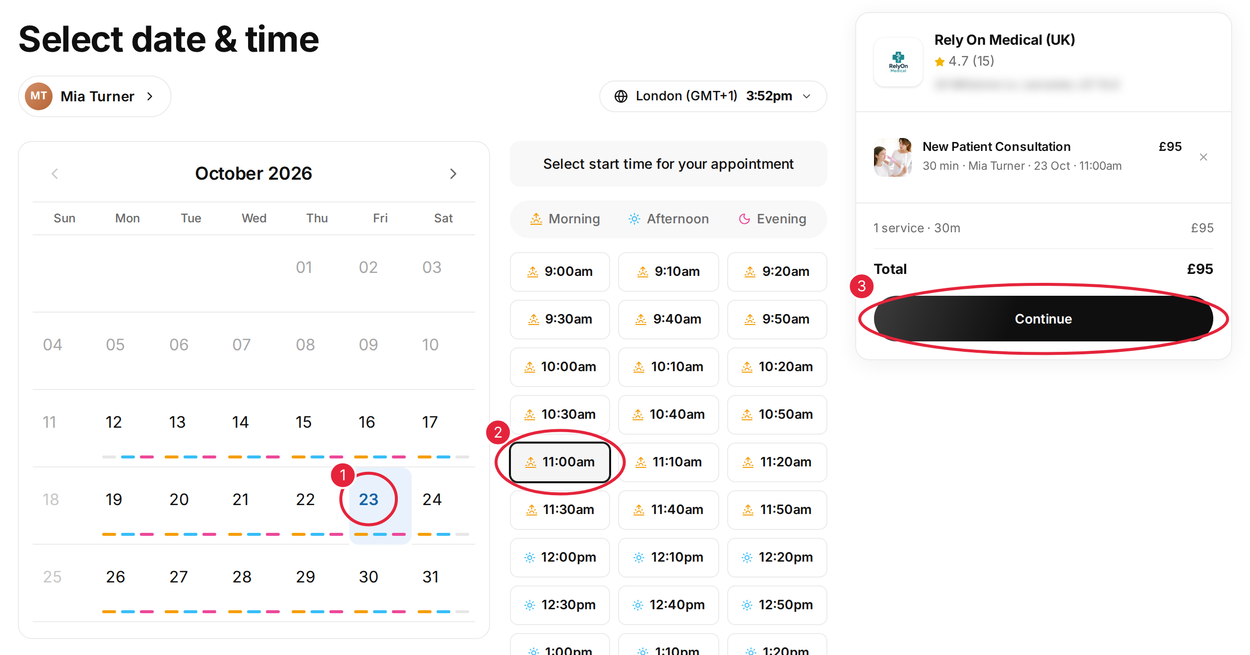Click Rely On Medical (UK) name
Image resolution: width=1250 pixels, height=655 pixels.
(1005, 40)
